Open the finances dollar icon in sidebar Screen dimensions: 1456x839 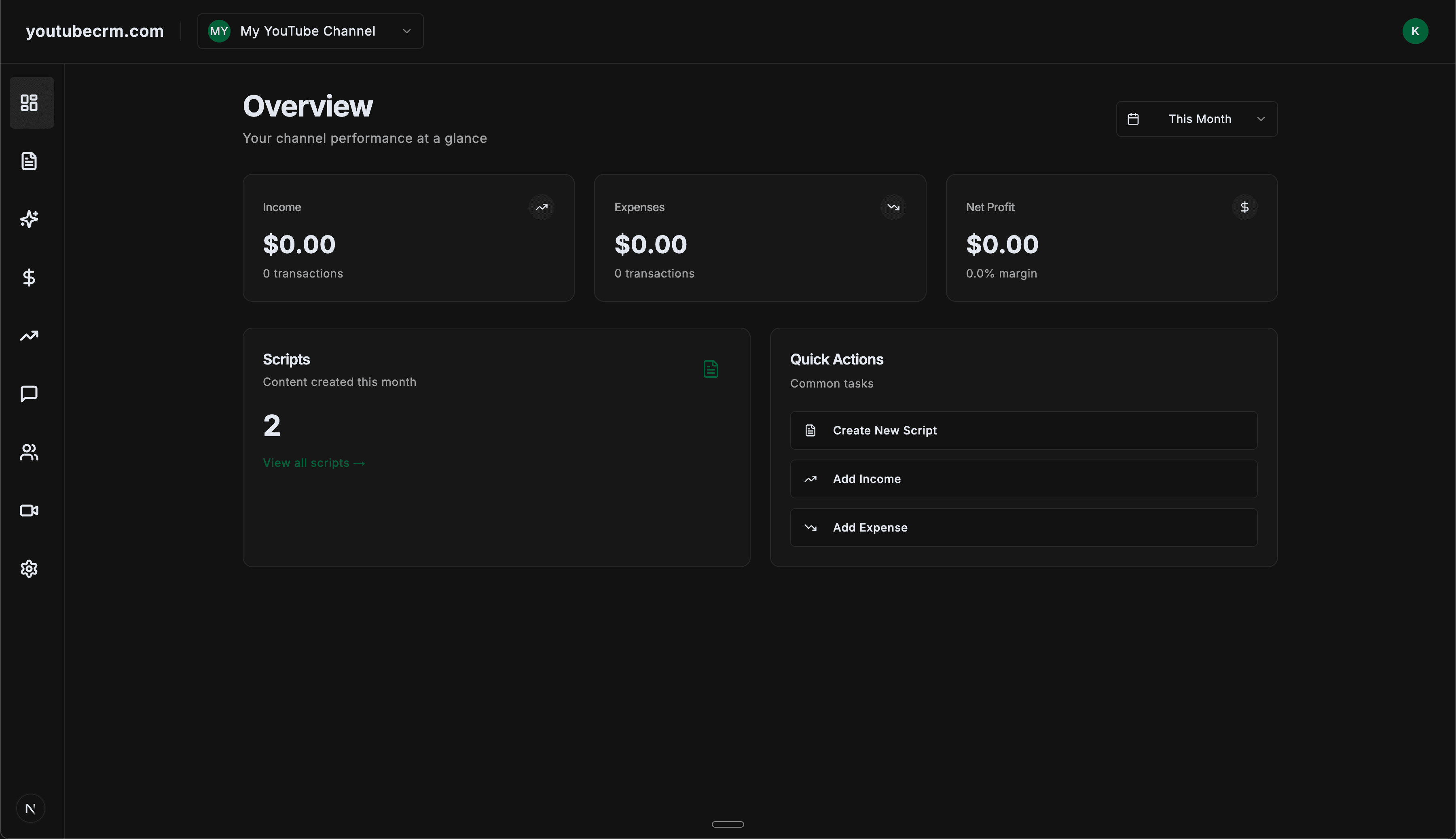point(30,278)
